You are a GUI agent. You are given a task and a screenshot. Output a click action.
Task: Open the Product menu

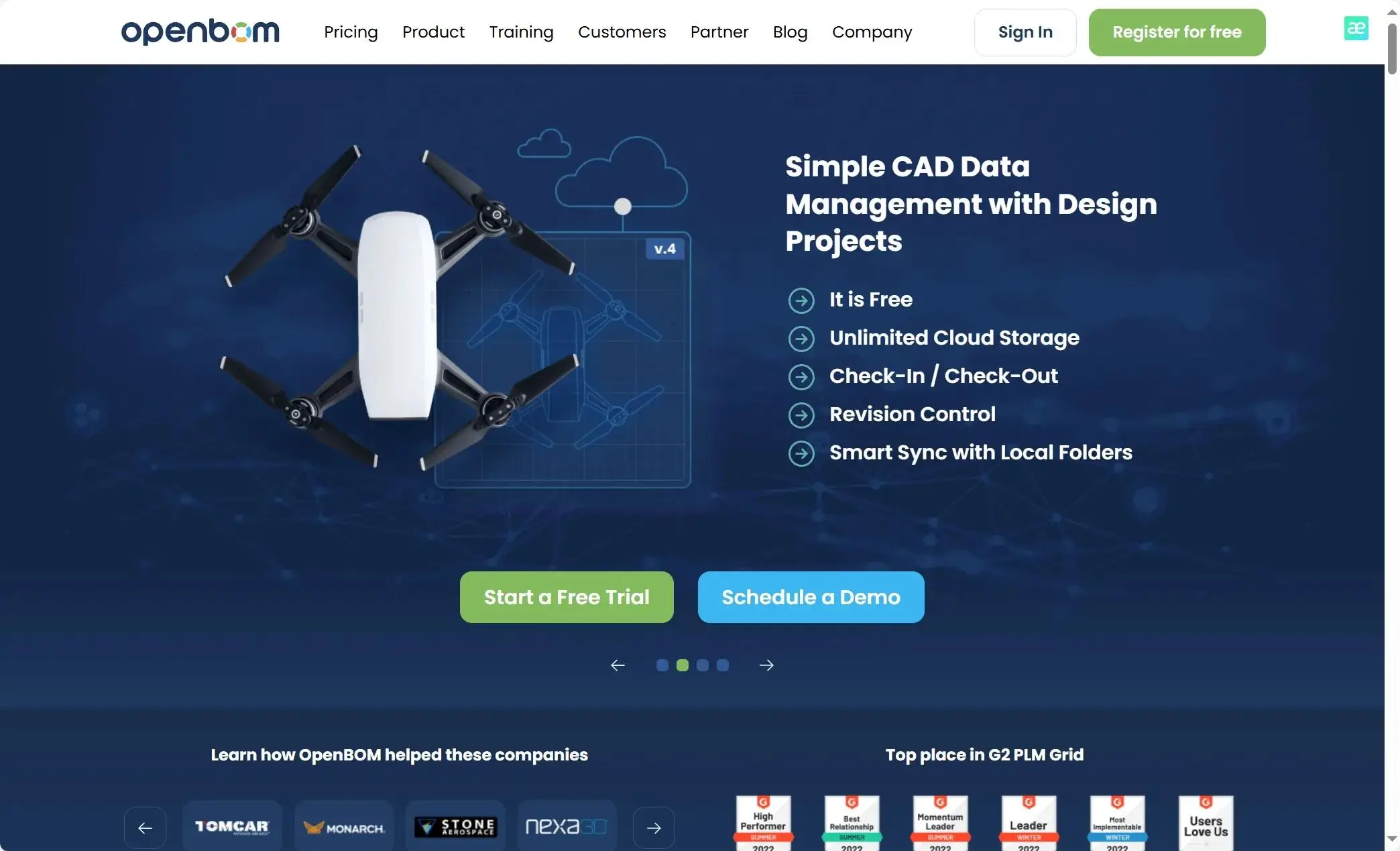point(433,32)
